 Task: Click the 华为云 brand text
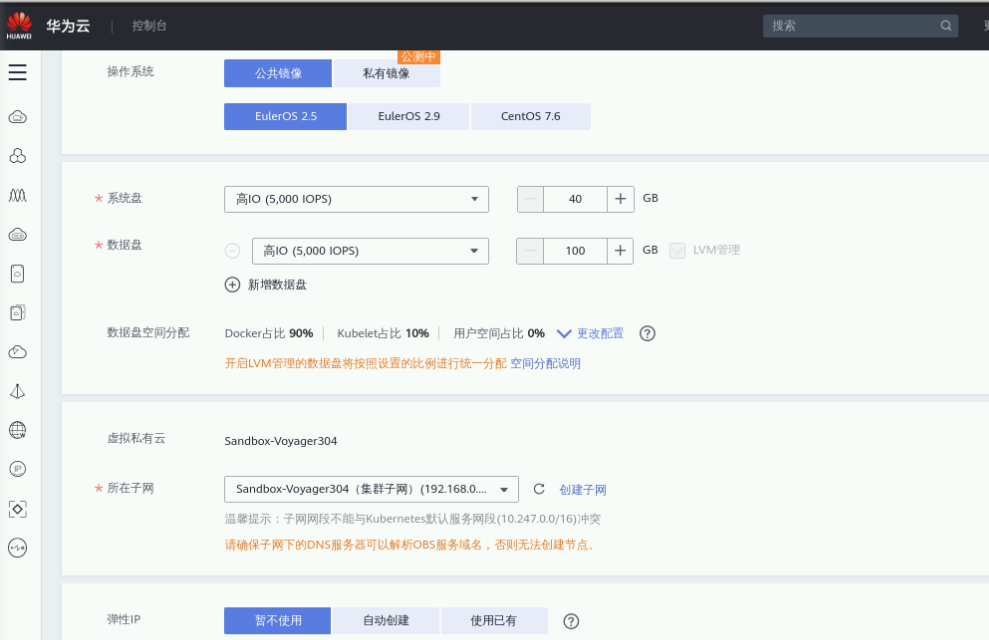(68, 26)
